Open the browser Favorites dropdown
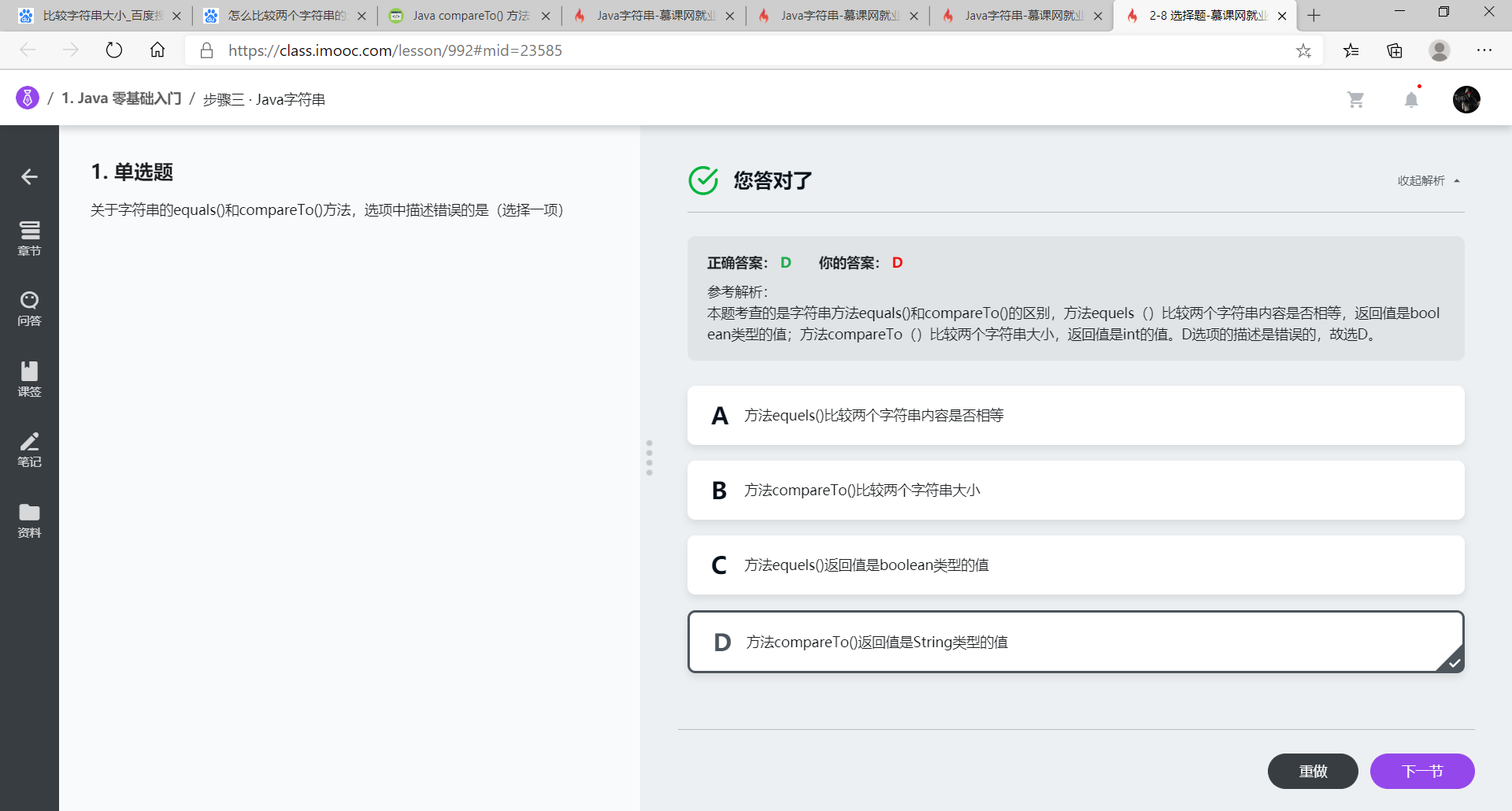The height and width of the screenshot is (811, 1512). coord(1351,50)
